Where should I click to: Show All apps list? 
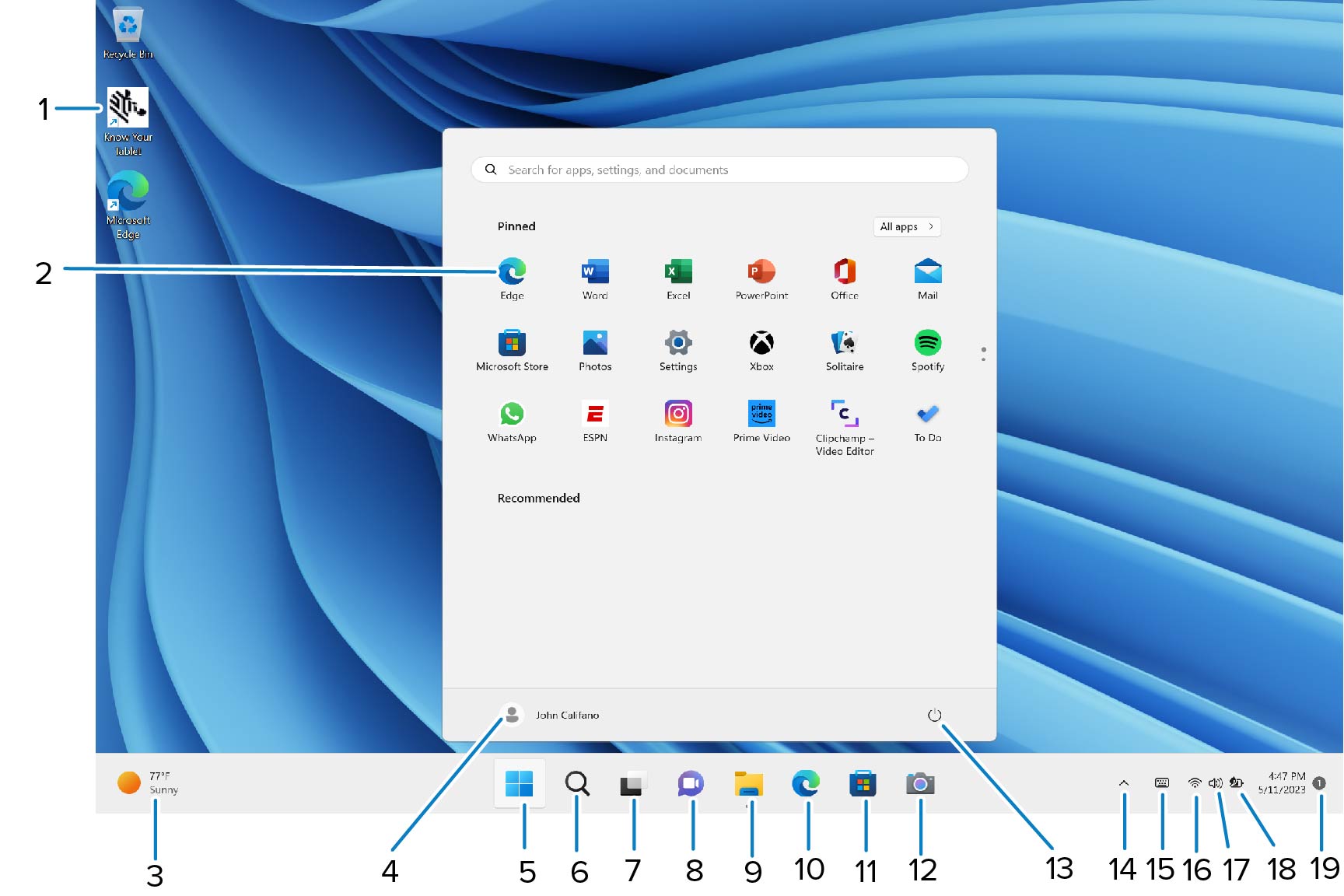point(907,226)
